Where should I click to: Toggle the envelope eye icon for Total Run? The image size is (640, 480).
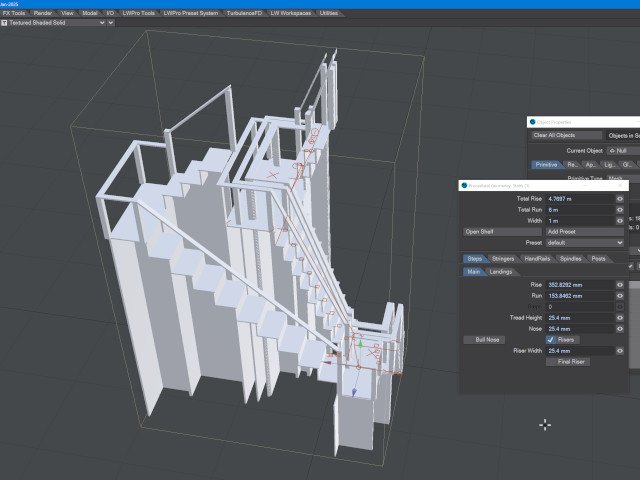coord(620,210)
